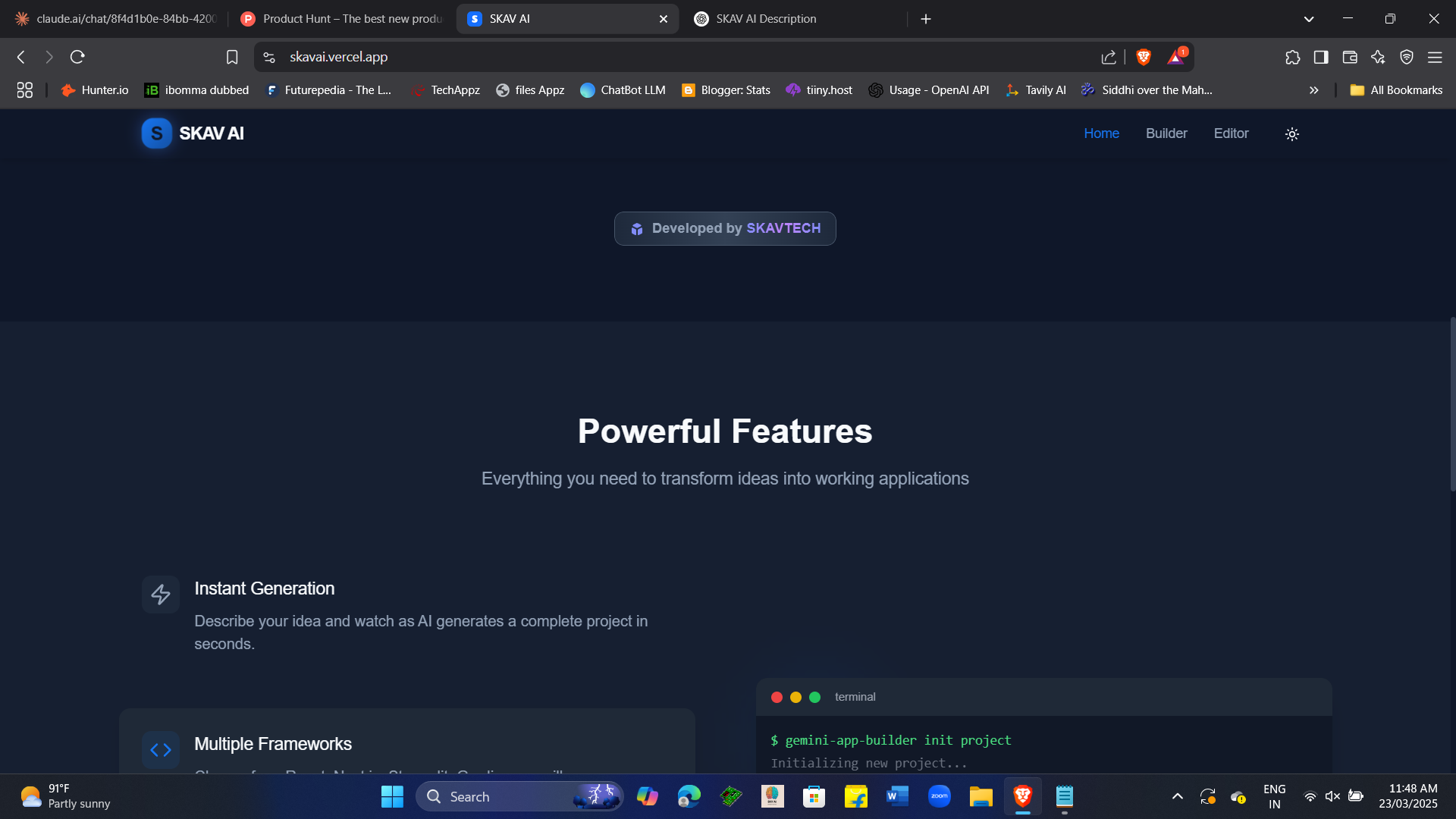This screenshot has height=819, width=1456.
Task: Open Leo AI sparkle icon
Action: coord(1378,57)
